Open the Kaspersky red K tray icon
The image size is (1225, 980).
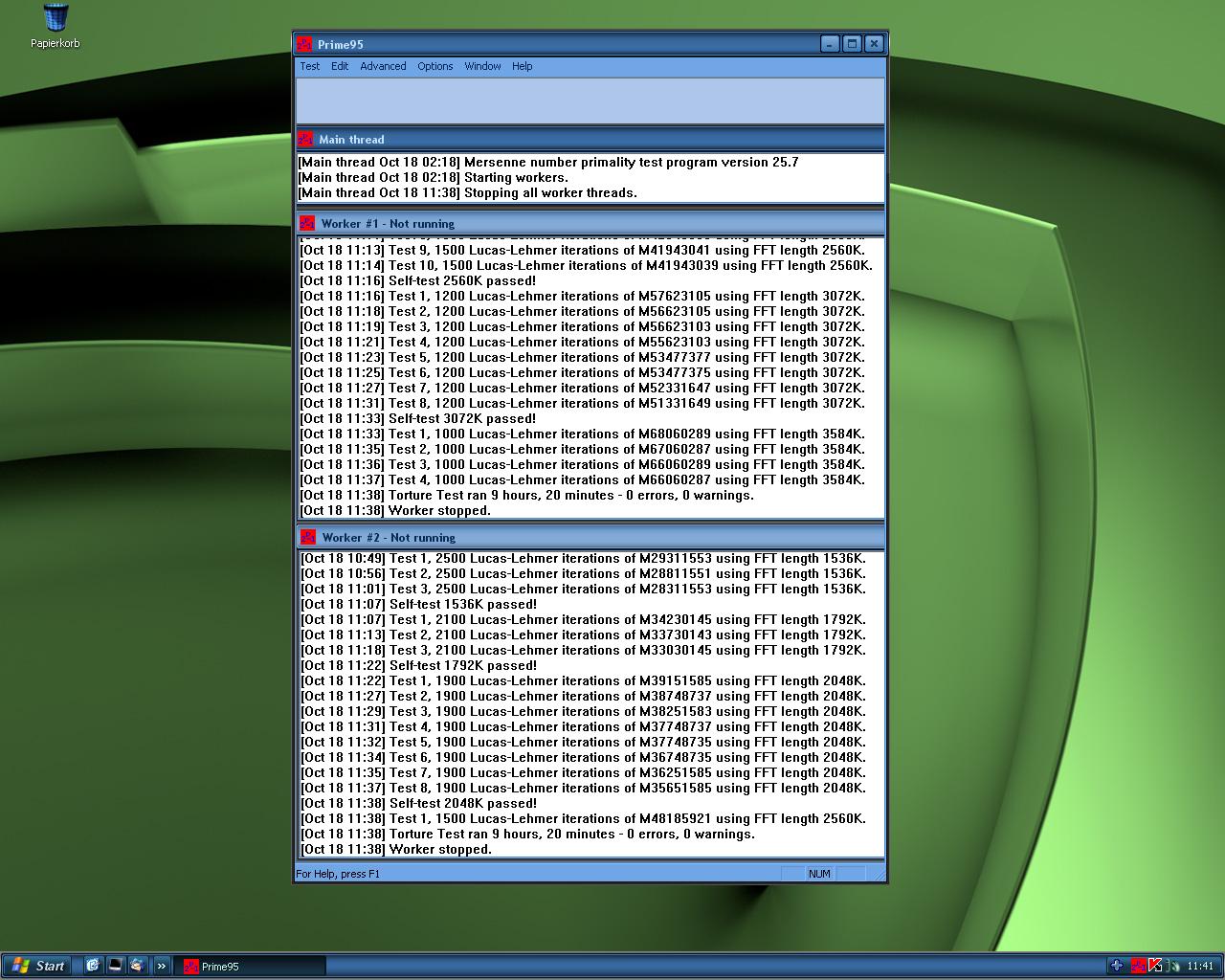(x=1155, y=966)
